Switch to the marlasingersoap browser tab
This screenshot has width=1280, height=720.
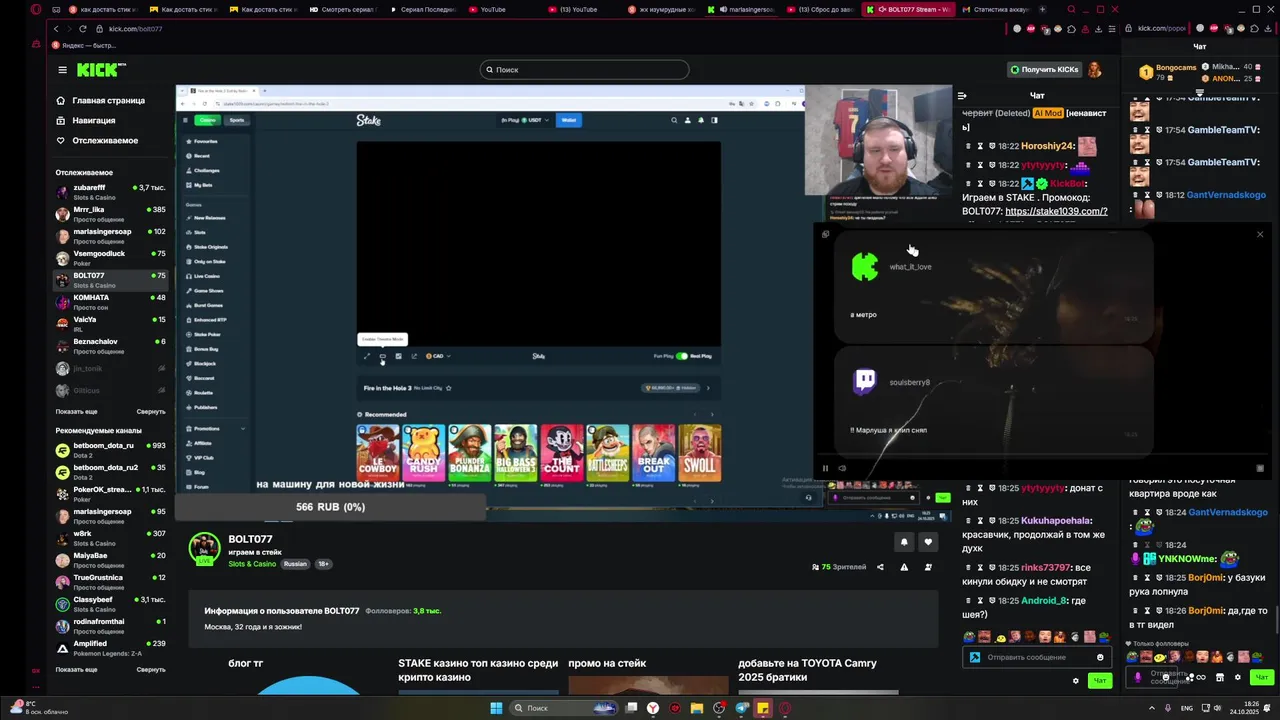pyautogui.click(x=741, y=9)
